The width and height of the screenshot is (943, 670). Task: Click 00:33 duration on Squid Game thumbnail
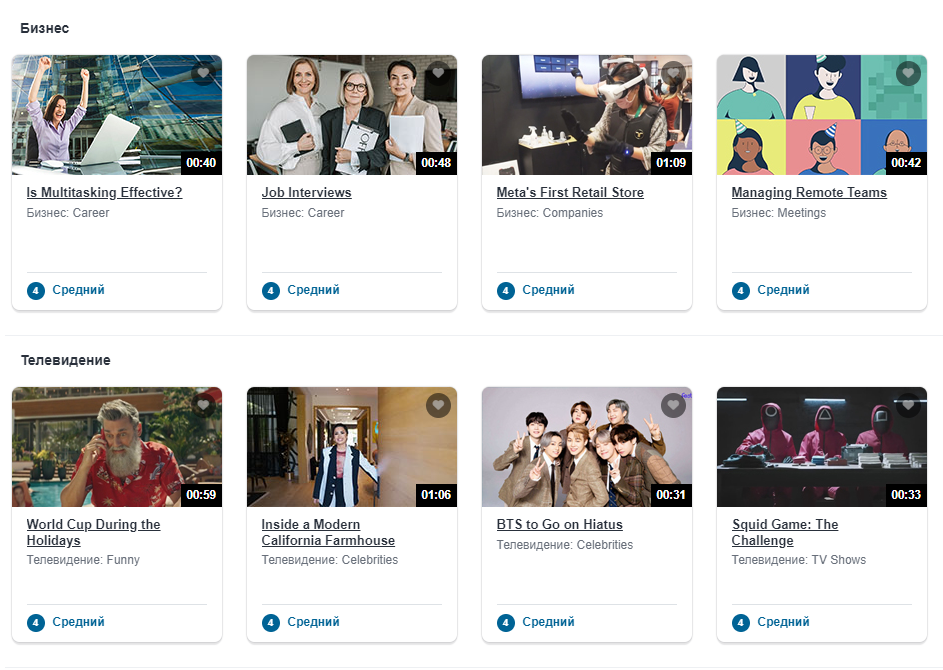906,495
